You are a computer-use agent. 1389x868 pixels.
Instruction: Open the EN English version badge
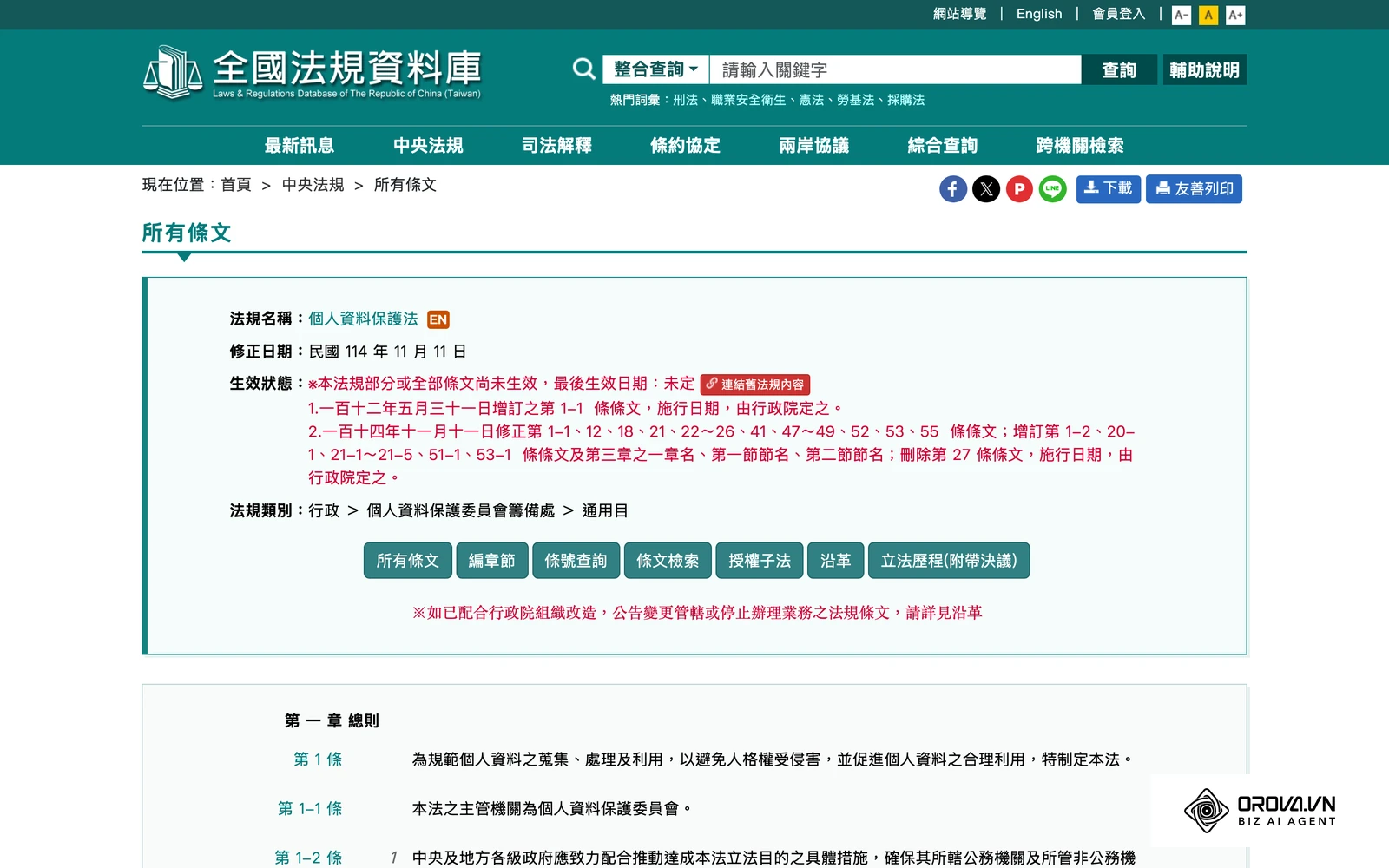click(x=438, y=319)
